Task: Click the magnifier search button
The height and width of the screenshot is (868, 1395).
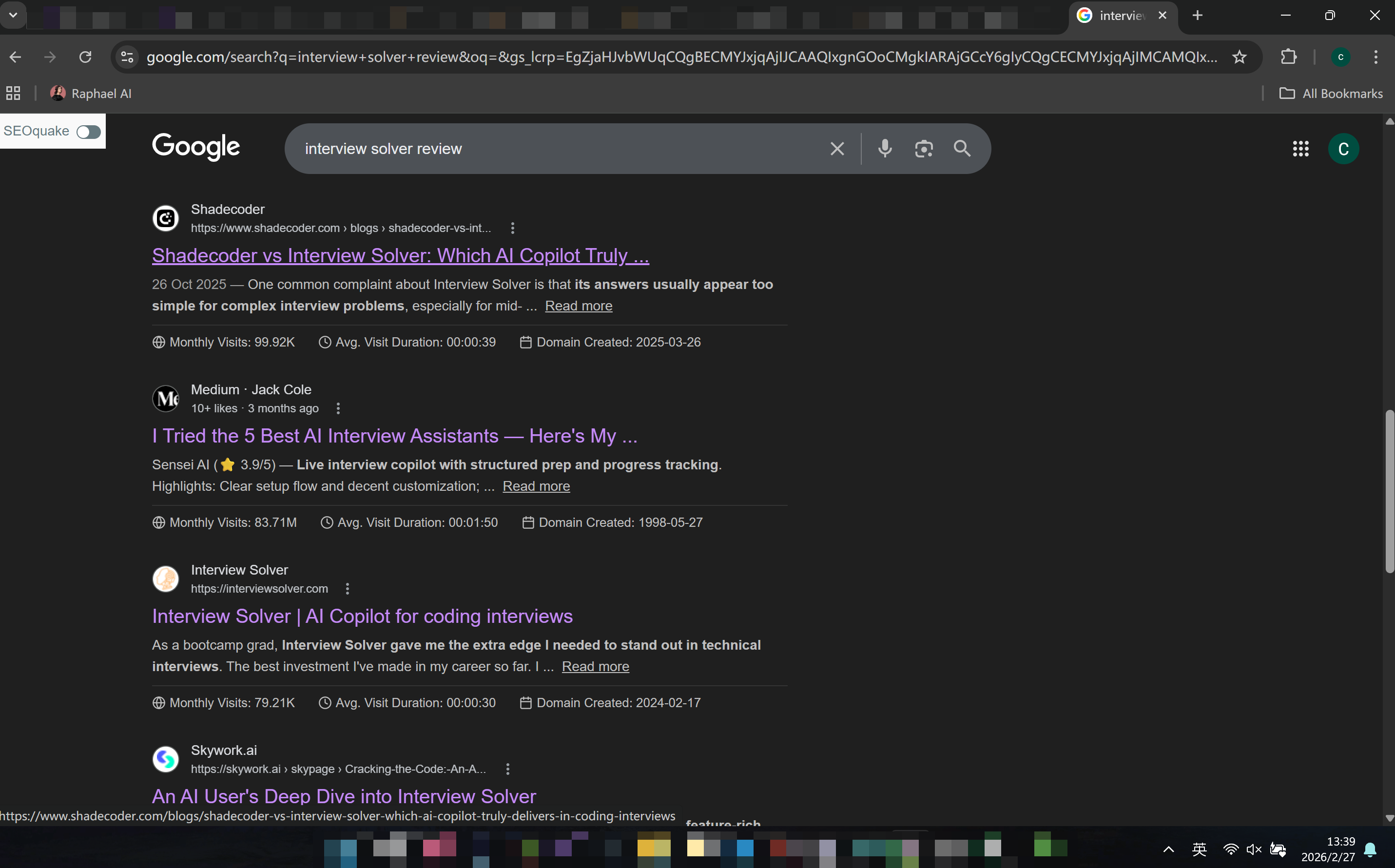Action: (962, 149)
